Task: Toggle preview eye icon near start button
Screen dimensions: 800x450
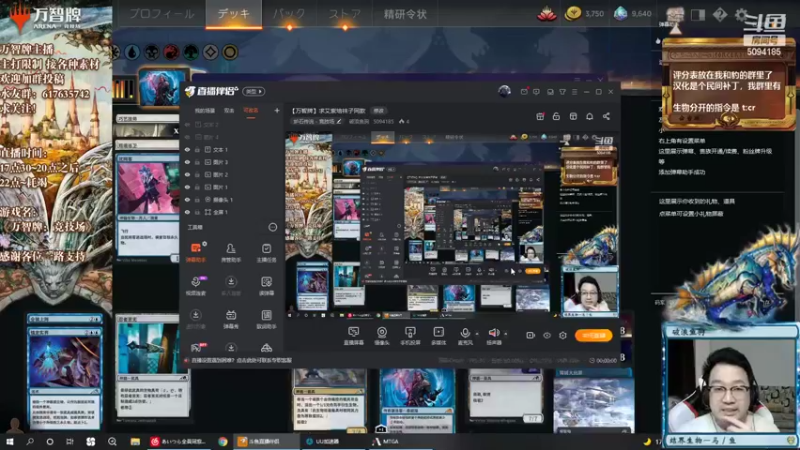Action: tap(547, 335)
